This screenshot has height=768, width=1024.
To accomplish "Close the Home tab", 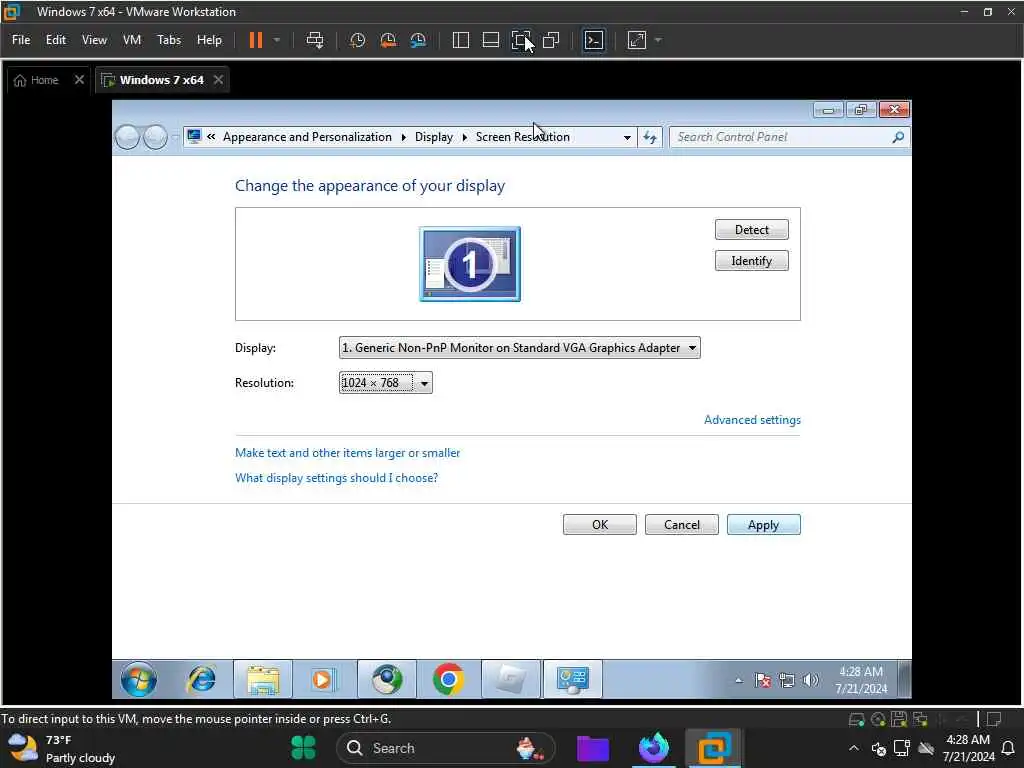I will point(79,80).
